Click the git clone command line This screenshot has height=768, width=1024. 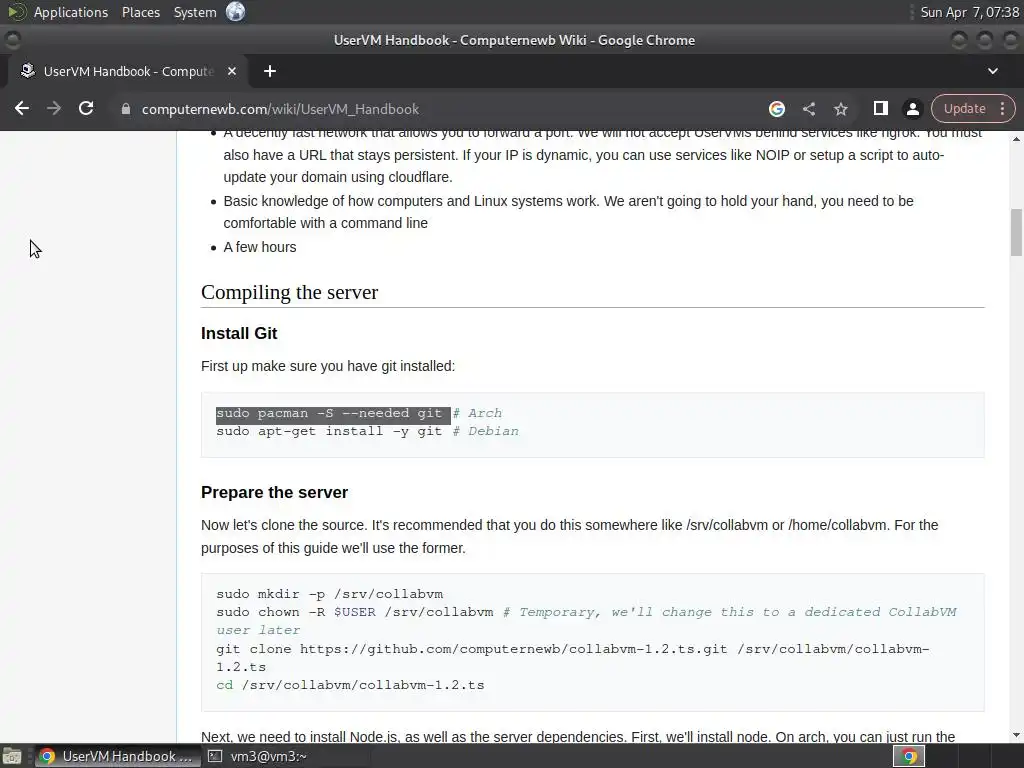coord(573,658)
